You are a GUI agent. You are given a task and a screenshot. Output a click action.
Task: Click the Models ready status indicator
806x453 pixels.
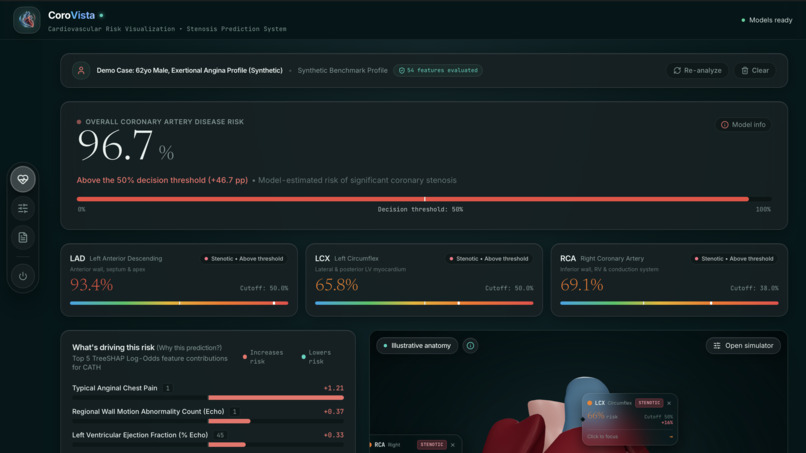766,20
